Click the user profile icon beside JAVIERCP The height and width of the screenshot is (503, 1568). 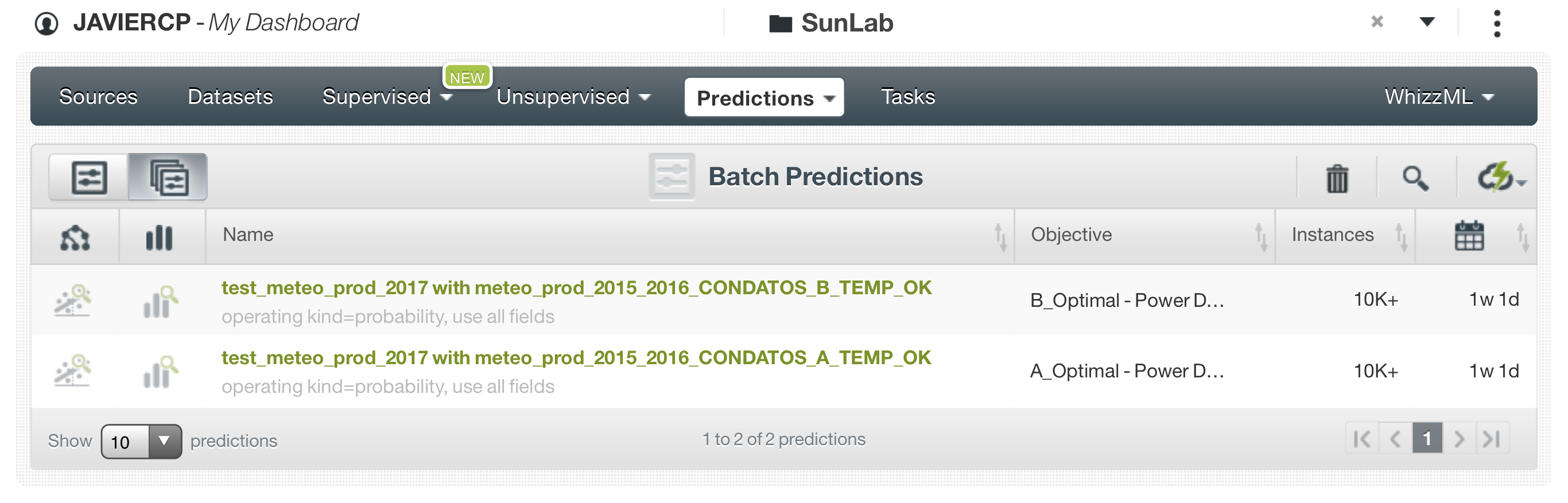click(46, 24)
